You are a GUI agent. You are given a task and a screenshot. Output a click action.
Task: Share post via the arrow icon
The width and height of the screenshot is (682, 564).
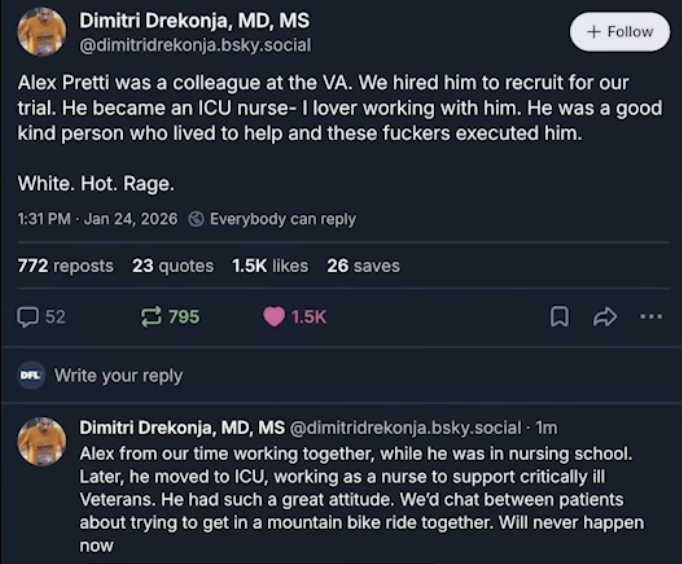coord(605,317)
